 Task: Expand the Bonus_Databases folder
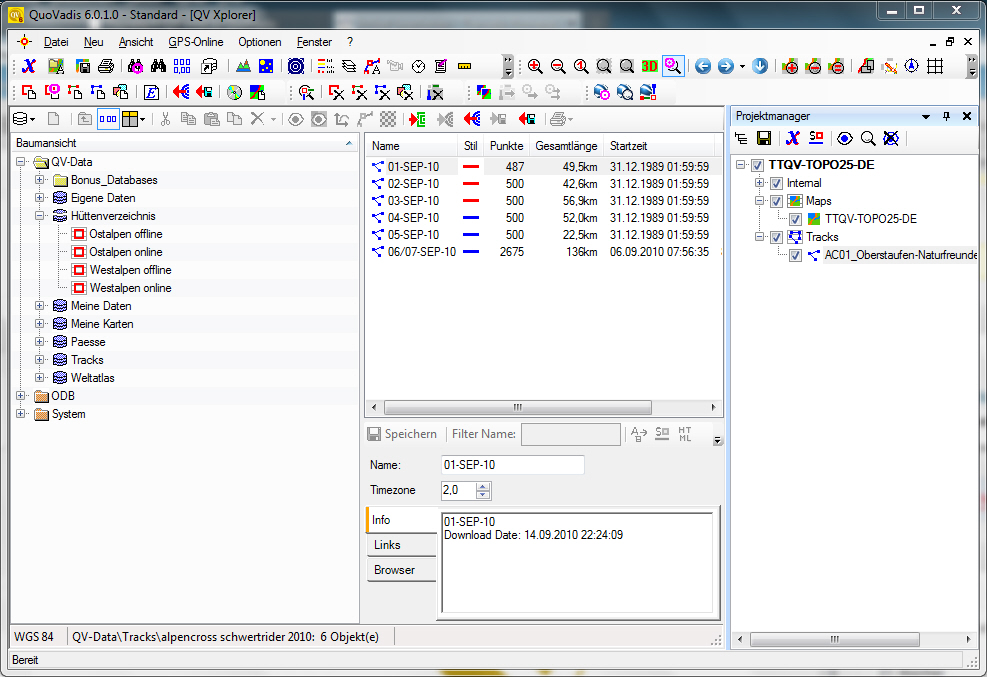pos(40,180)
